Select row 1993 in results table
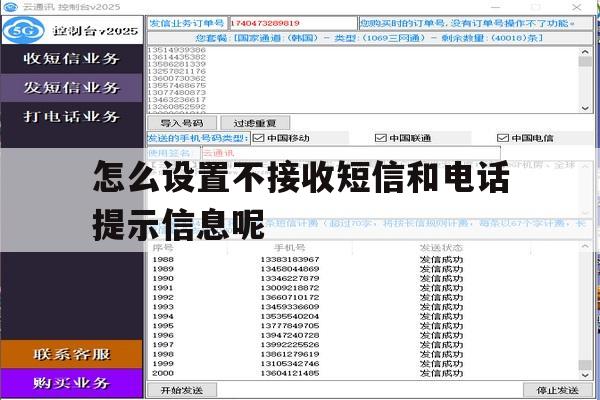This screenshot has height=400, width=600. 364,307
